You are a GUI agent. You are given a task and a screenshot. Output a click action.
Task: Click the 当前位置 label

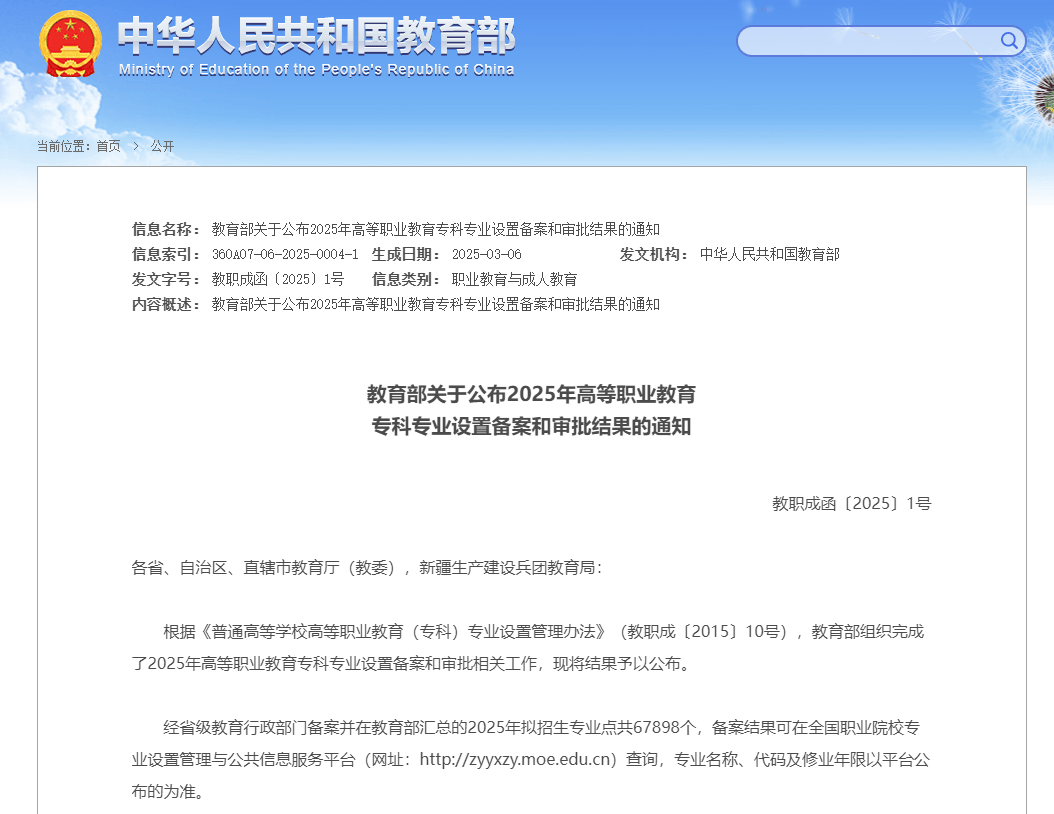[x=63, y=146]
